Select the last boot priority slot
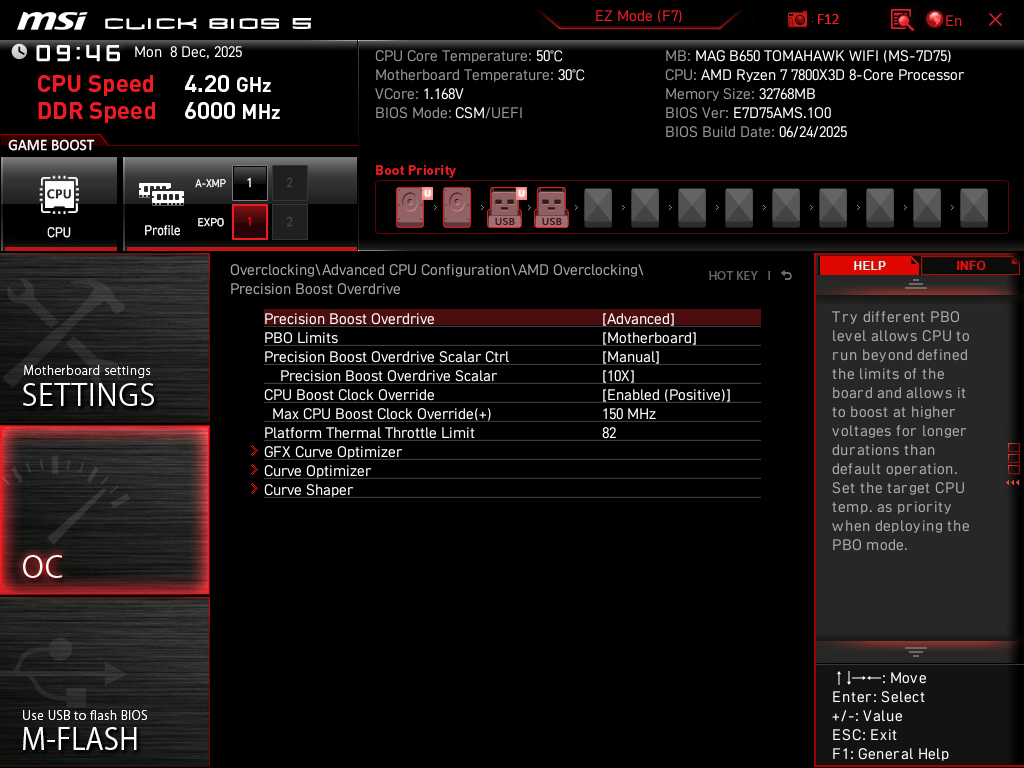1024x768 pixels. click(974, 207)
